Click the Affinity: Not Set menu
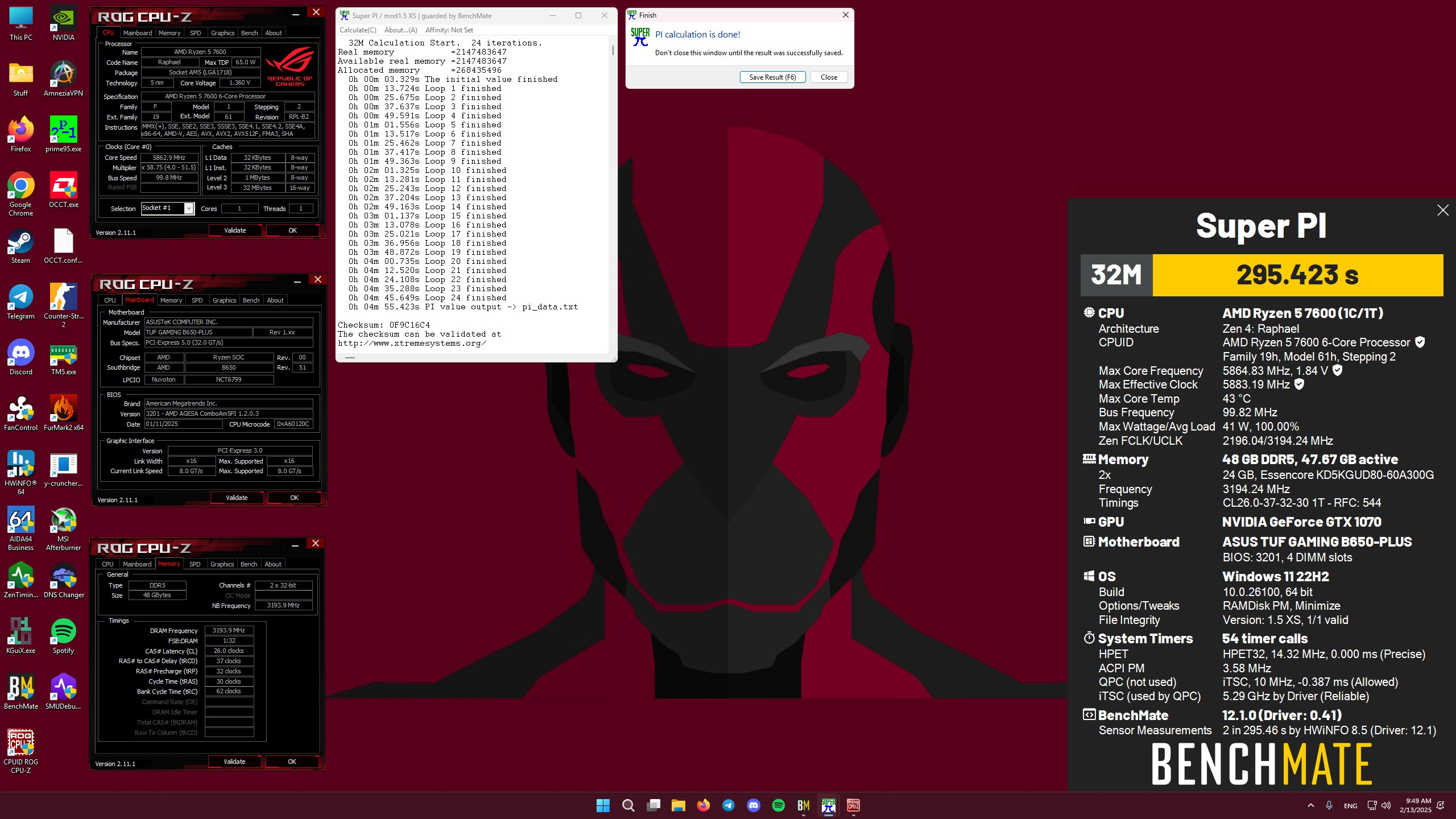 pos(449,30)
